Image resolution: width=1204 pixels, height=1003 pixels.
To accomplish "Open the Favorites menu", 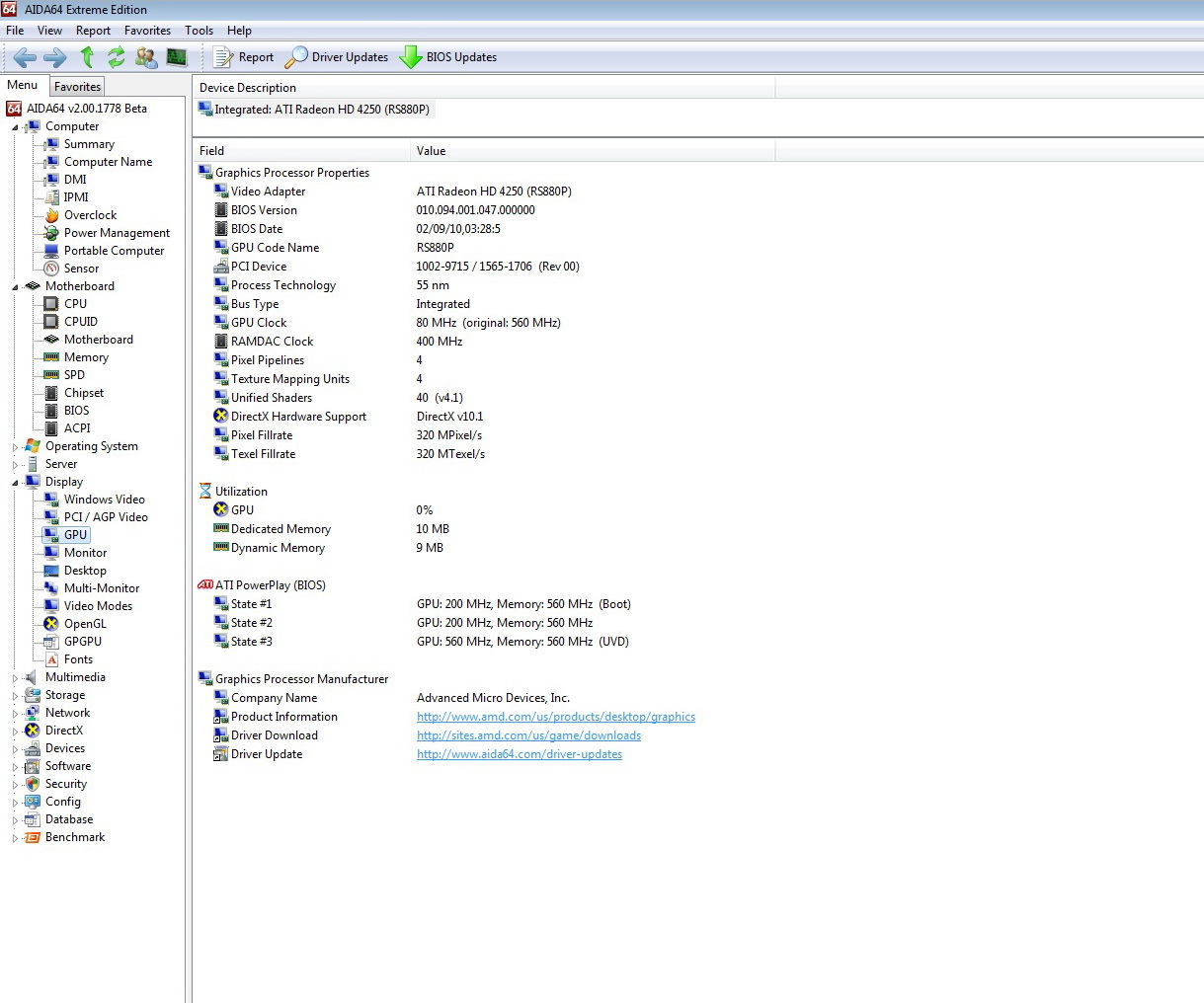I will click(x=147, y=31).
